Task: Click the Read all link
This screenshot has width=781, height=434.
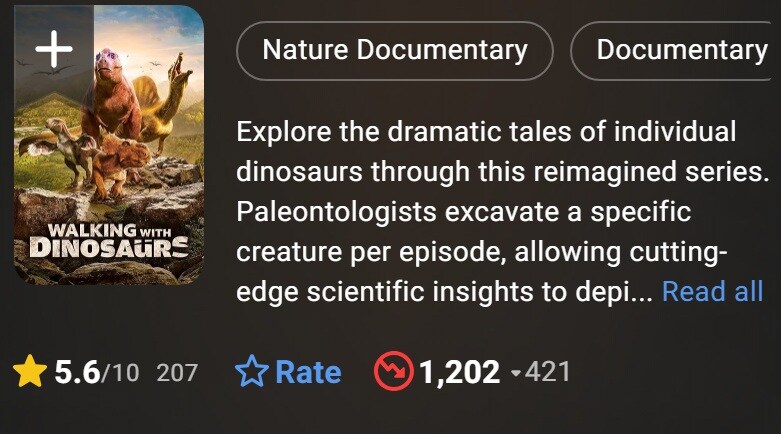Action: coord(712,291)
